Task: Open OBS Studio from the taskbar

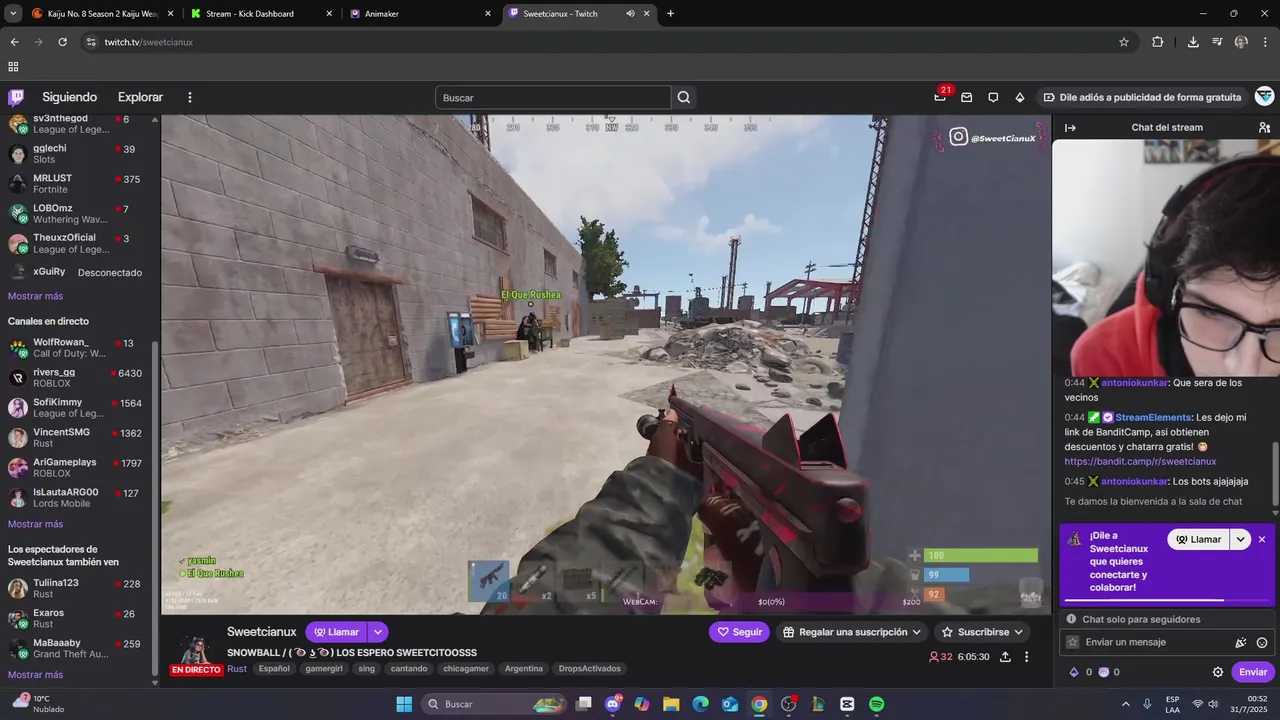Action: 788,704
